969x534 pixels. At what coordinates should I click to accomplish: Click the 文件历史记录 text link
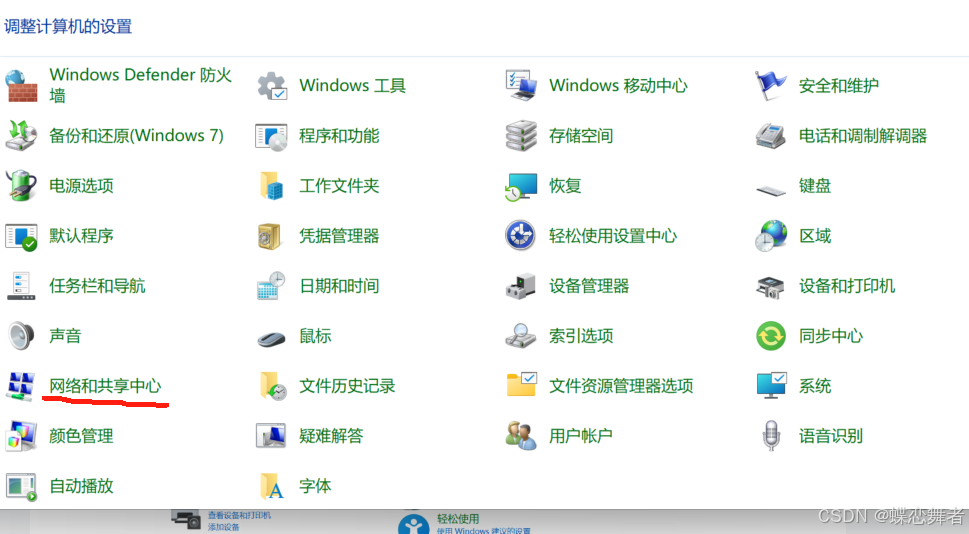click(x=347, y=386)
